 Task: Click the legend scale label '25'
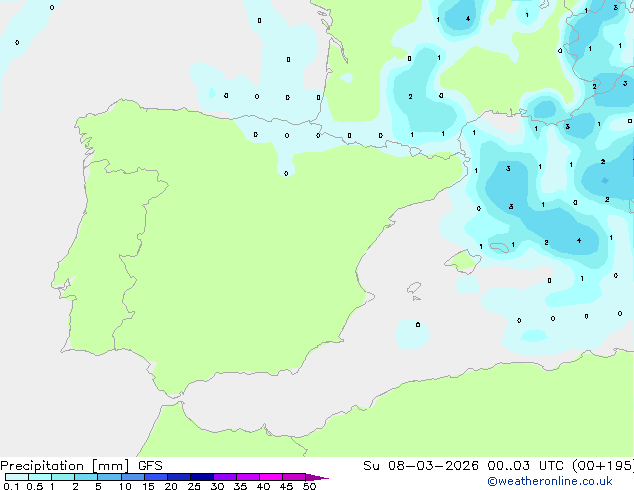194,486
